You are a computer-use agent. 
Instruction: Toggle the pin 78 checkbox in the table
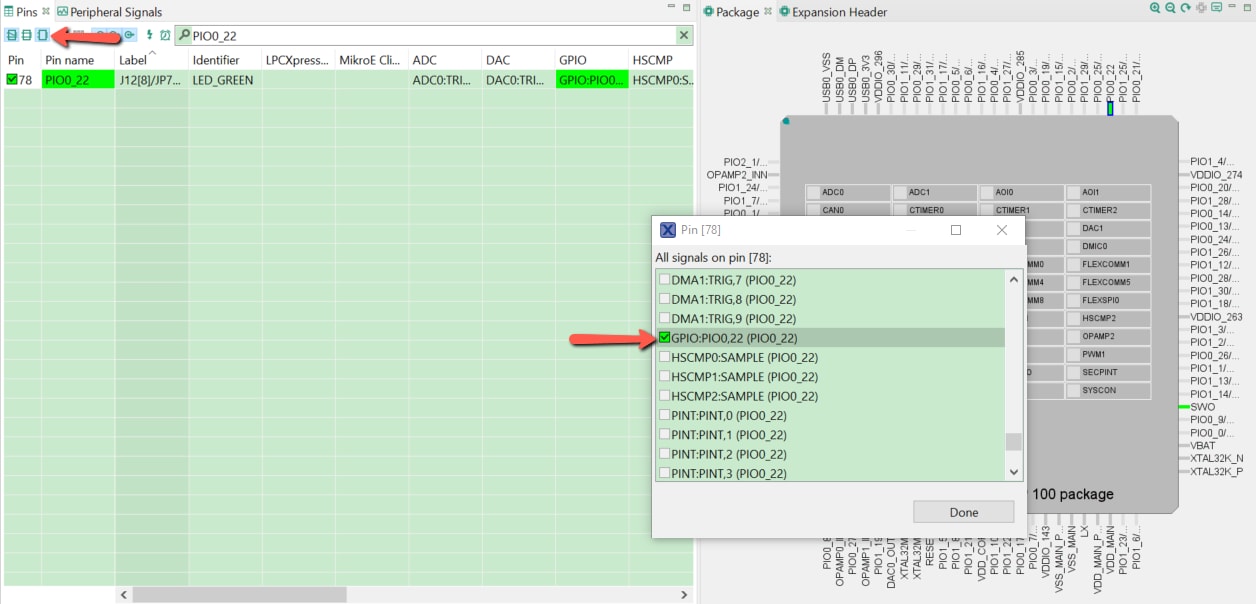coord(12,80)
